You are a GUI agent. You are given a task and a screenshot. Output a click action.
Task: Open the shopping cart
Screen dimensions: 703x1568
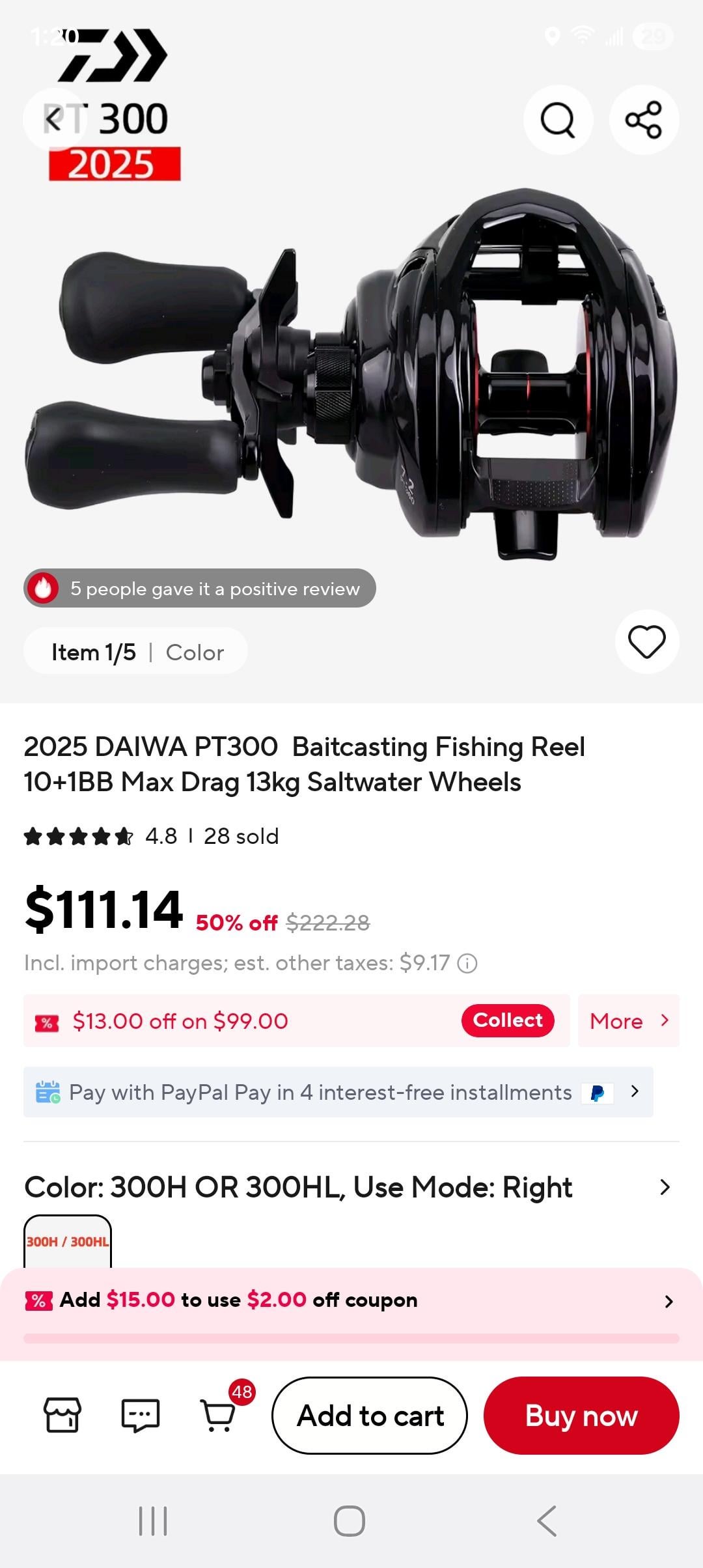[x=219, y=1415]
